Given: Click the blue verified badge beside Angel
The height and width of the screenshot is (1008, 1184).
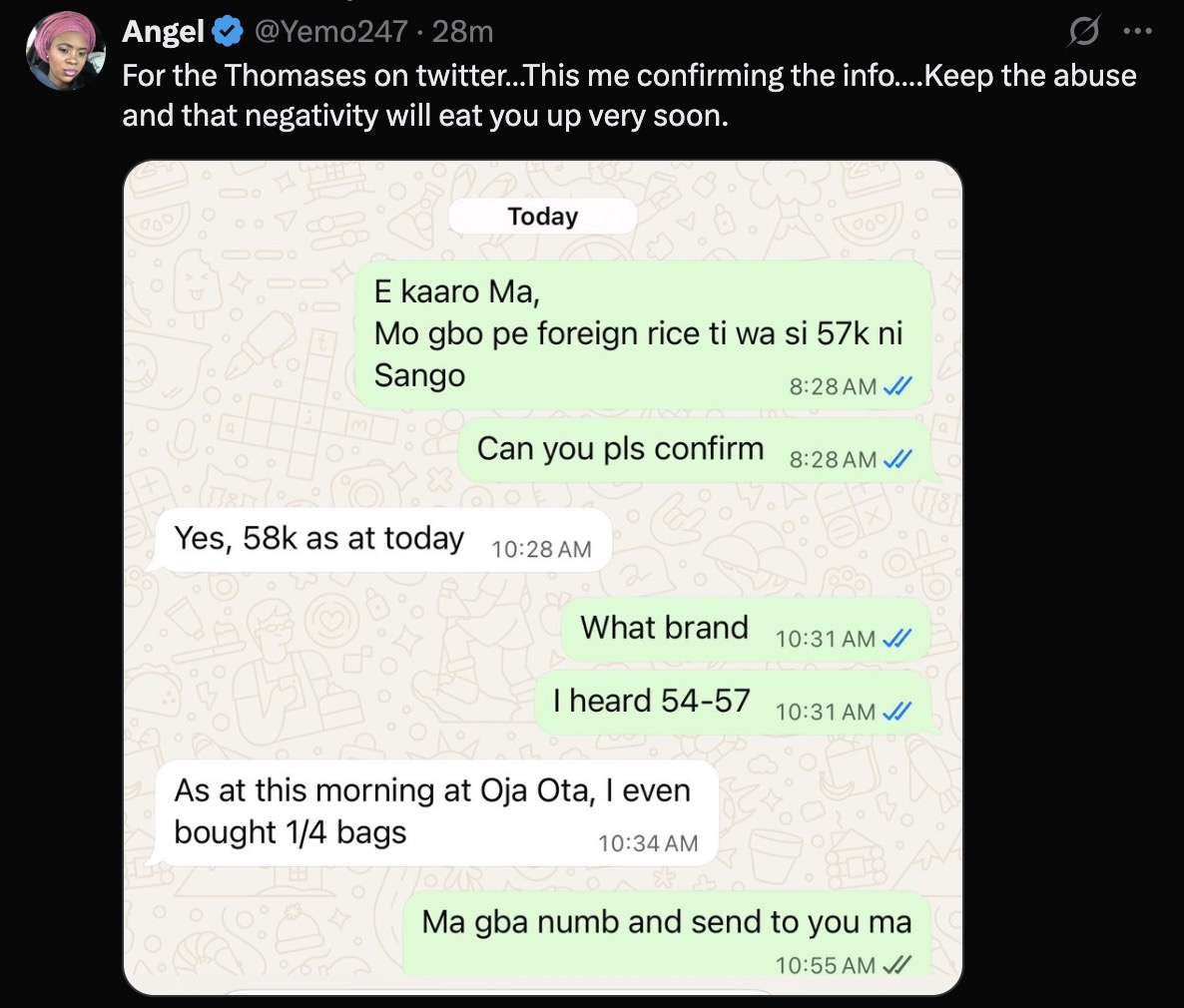Looking at the screenshot, I should click(x=228, y=32).
